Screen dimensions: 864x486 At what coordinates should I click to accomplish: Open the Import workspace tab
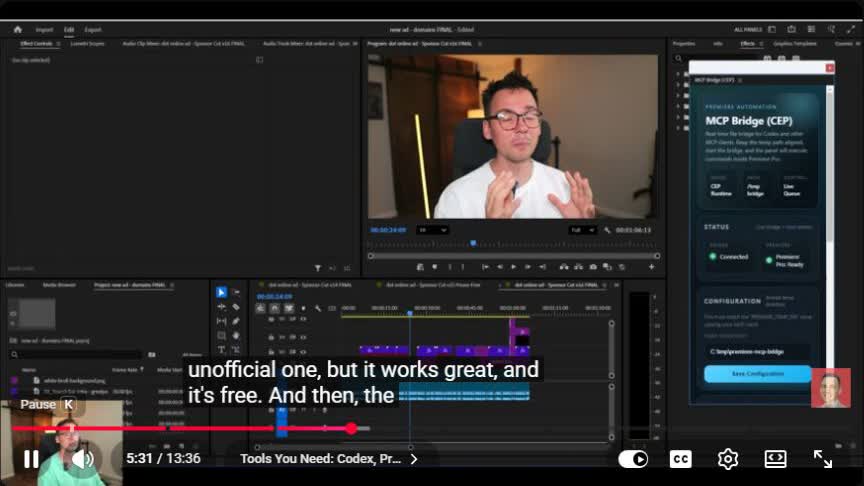[x=44, y=30]
